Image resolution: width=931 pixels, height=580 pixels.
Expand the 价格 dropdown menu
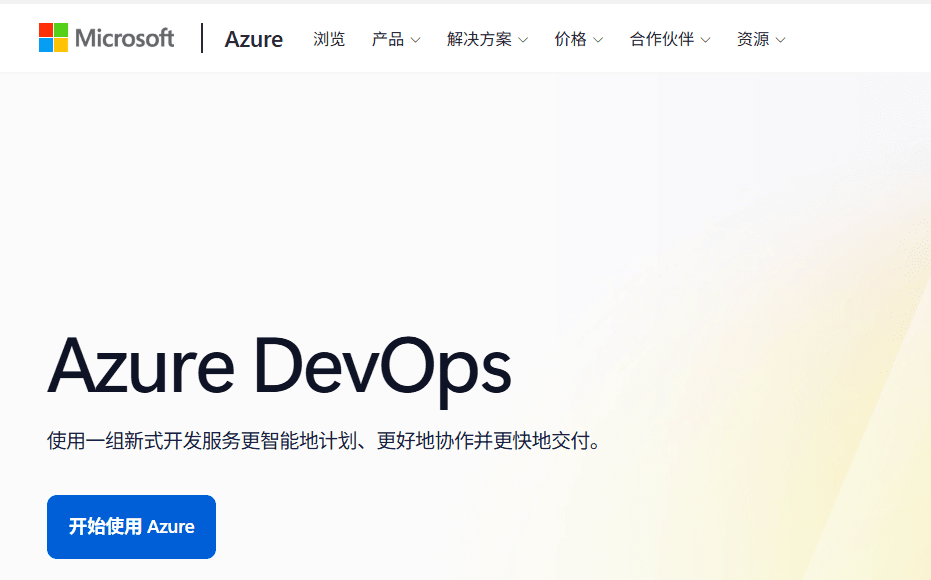578,39
